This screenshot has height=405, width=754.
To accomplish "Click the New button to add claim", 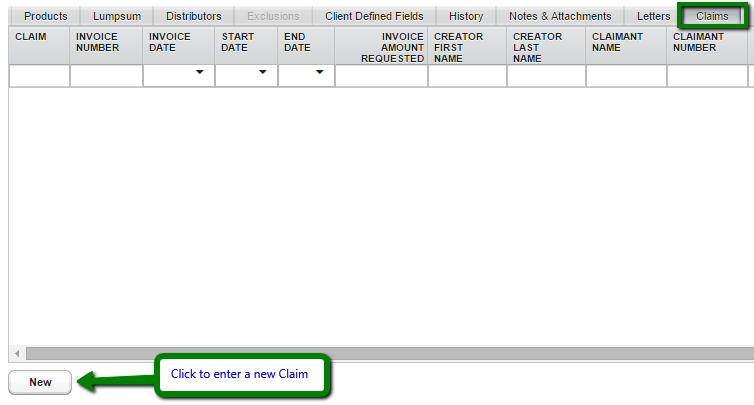I will pos(40,382).
